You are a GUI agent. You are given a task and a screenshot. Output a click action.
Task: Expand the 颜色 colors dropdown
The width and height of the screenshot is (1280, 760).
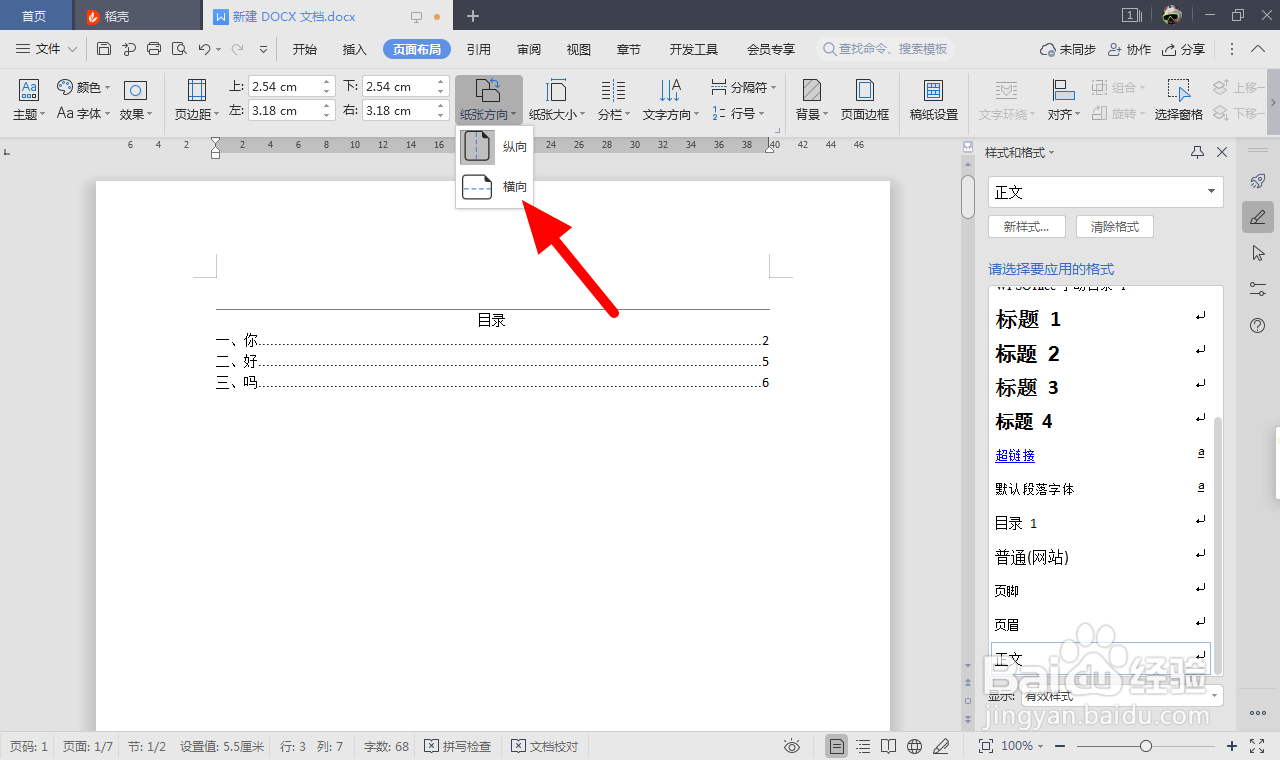pos(107,88)
